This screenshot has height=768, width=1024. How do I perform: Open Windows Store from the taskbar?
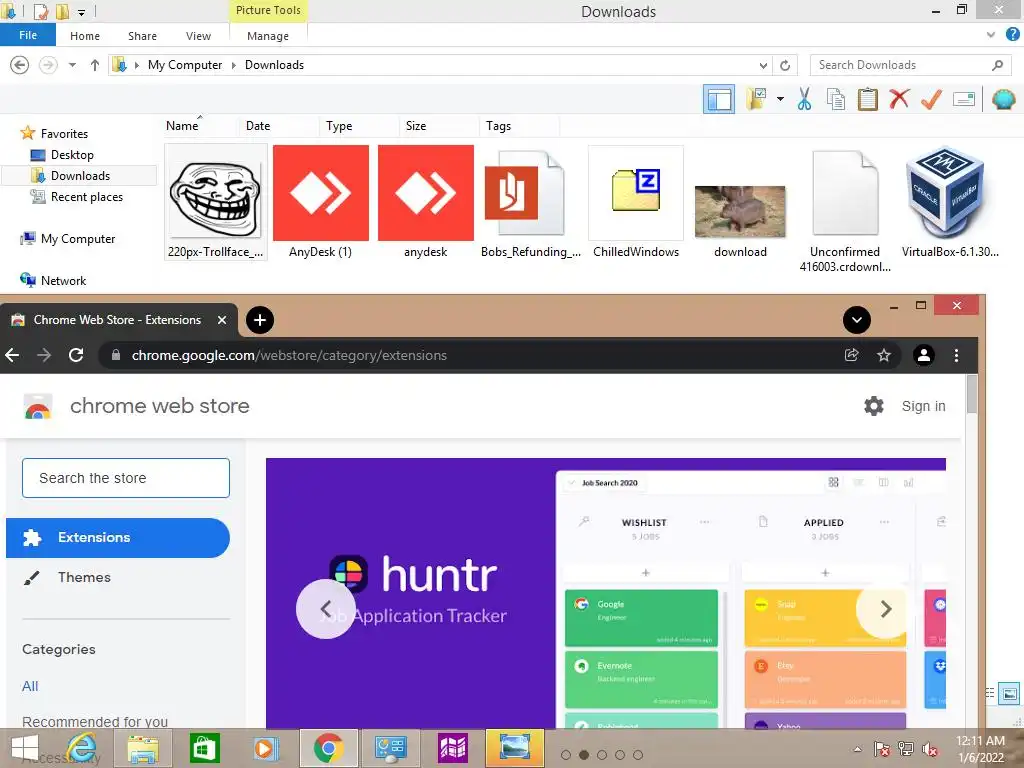204,748
